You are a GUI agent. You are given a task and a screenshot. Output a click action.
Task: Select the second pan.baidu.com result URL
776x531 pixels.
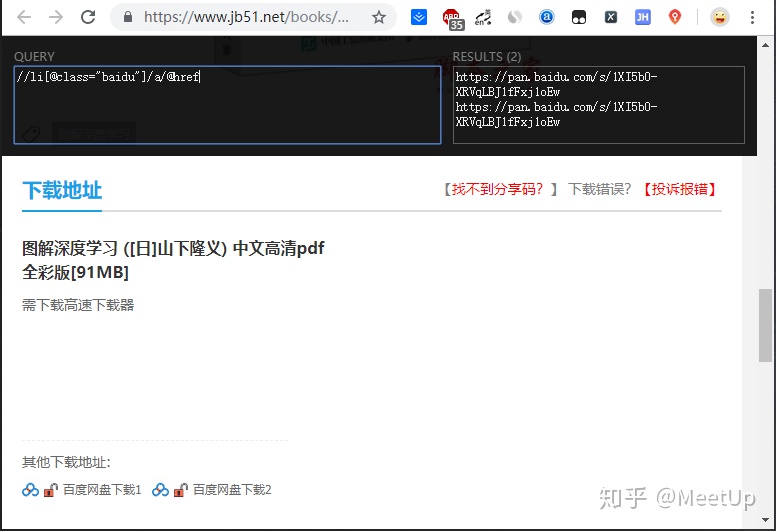click(556, 114)
